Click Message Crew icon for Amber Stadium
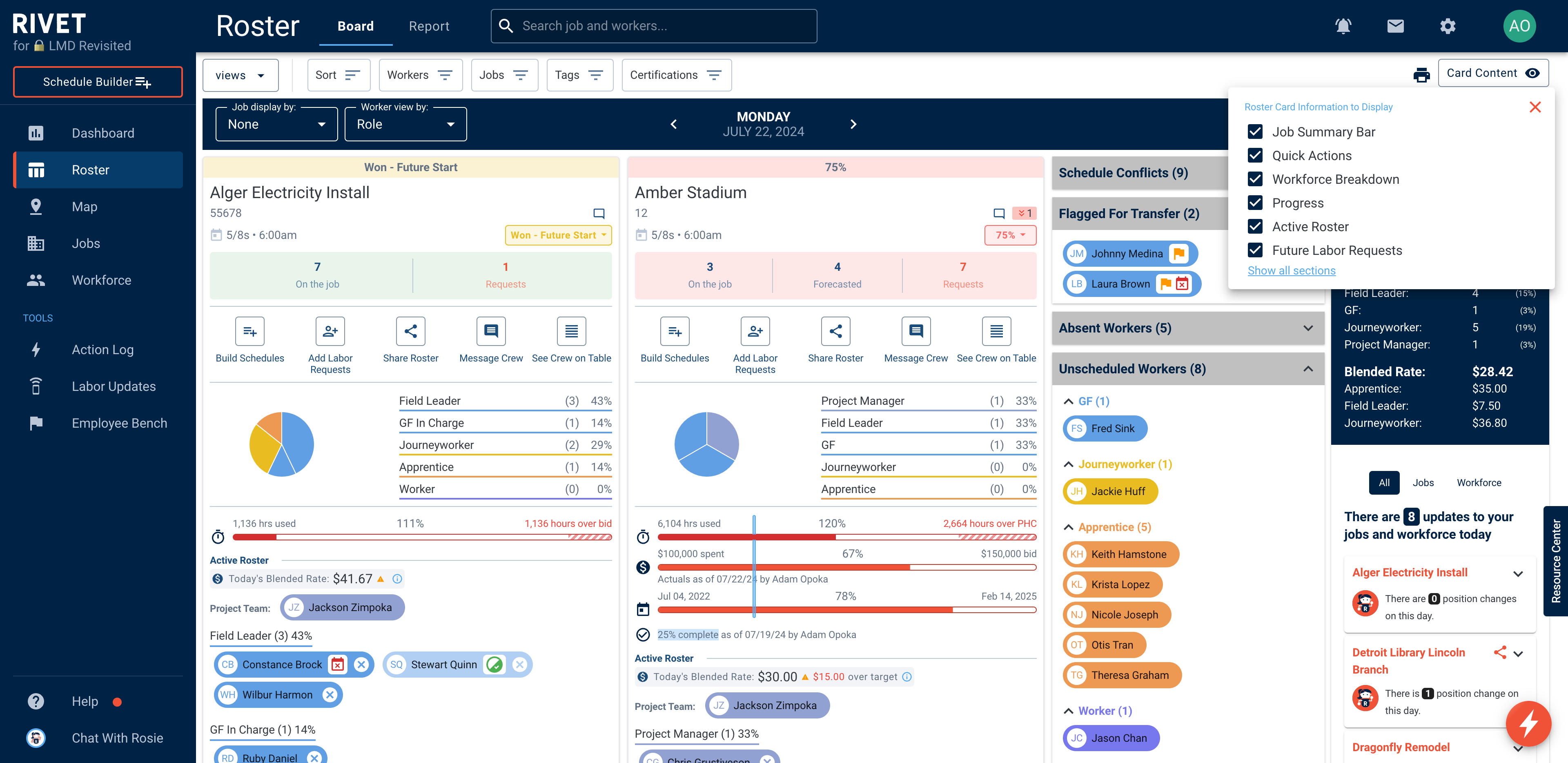 [915, 331]
